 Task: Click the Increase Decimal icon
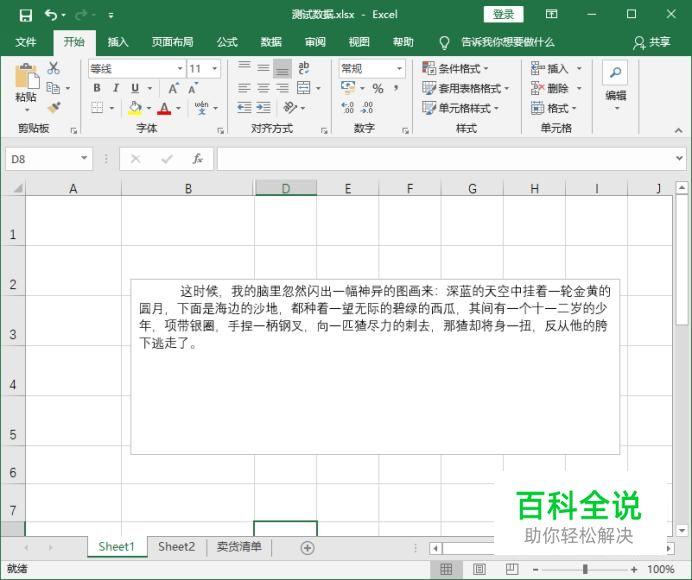[x=348, y=107]
